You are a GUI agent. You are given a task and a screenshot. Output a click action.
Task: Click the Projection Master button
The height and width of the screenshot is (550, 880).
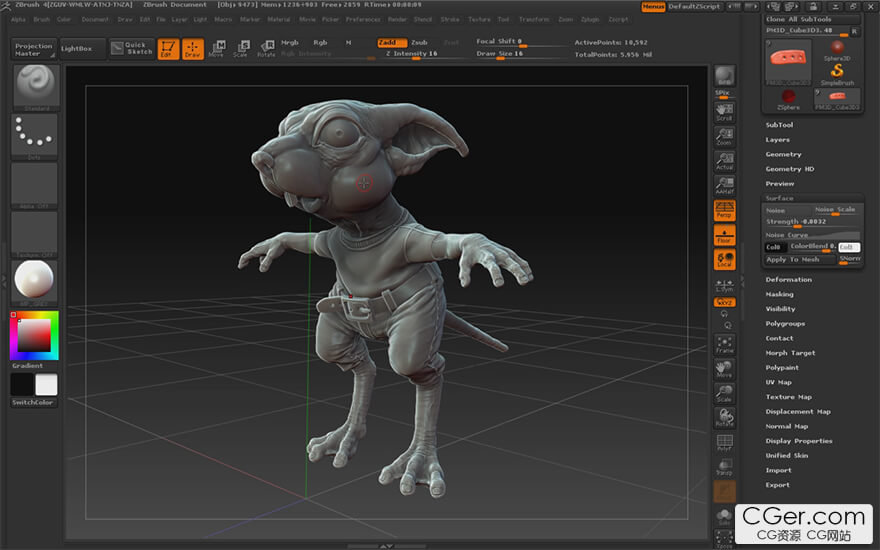tap(33, 49)
